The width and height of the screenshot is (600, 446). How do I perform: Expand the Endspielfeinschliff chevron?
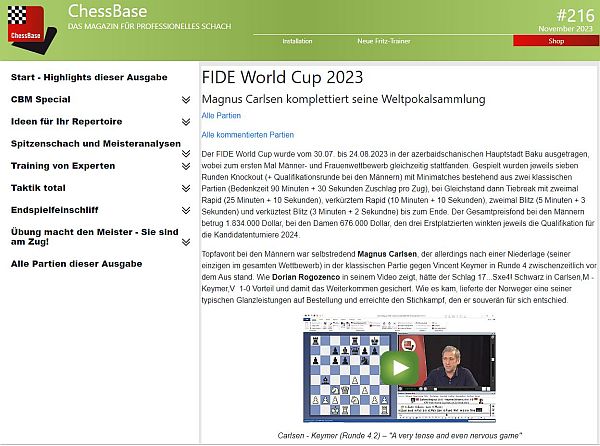[x=186, y=210]
